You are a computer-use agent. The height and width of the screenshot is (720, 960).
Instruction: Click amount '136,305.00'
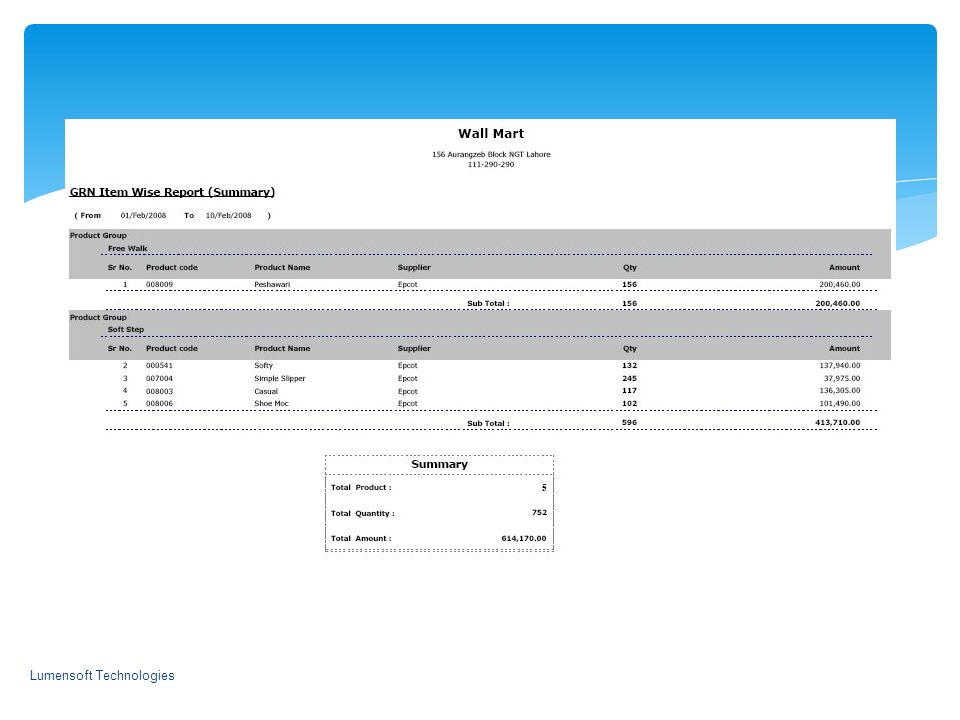(839, 391)
